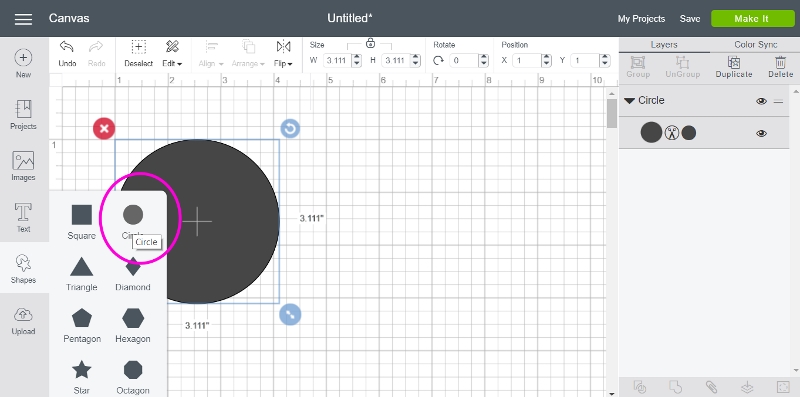Click the large circle thumbnail in layer row

pyautogui.click(x=651, y=133)
